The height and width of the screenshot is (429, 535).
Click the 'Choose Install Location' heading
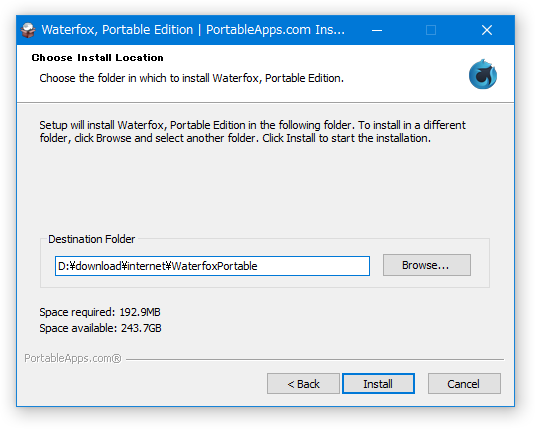[97, 58]
